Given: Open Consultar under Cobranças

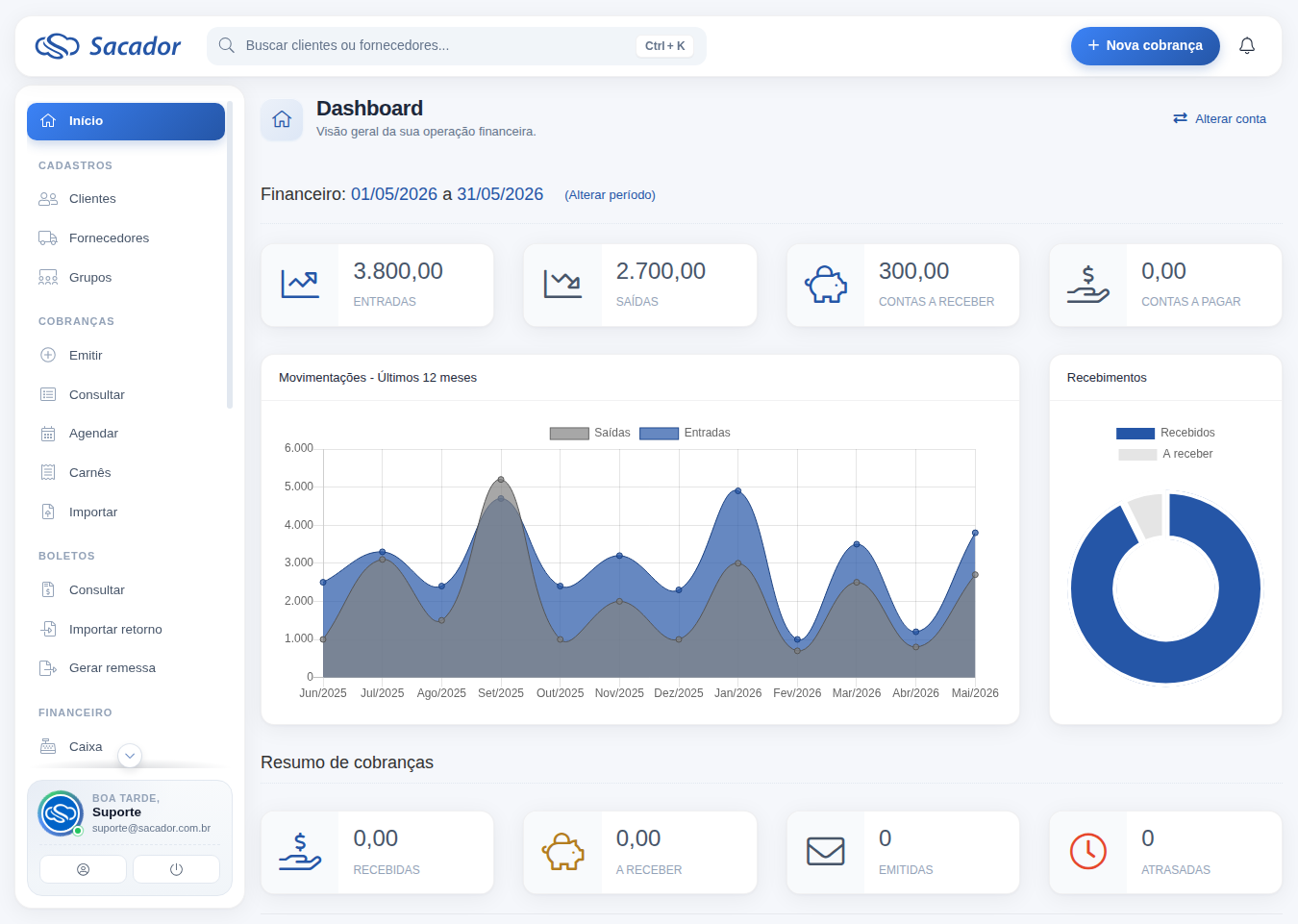Looking at the screenshot, I should point(126,394).
